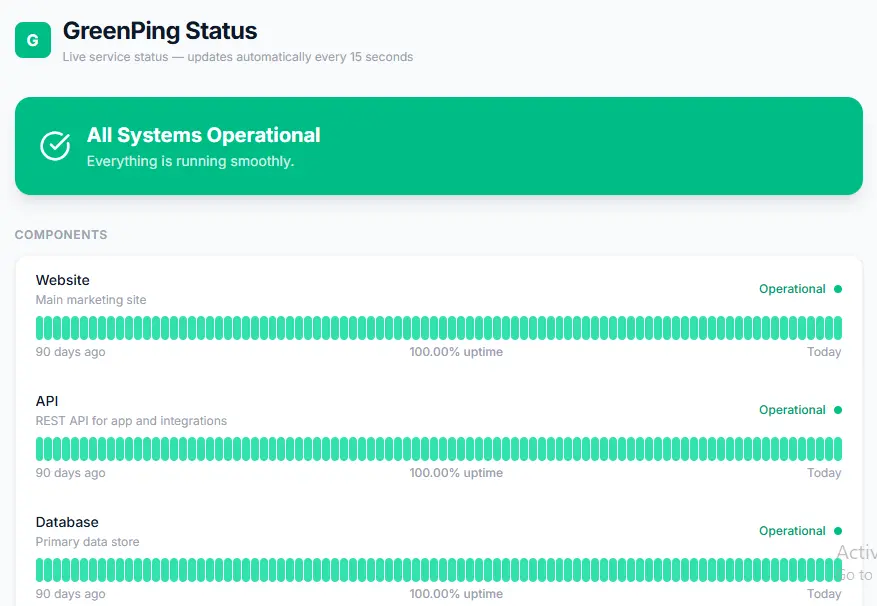This screenshot has width=877, height=606.
Task: Click Website's 100.00% uptime text
Action: pyautogui.click(x=456, y=352)
